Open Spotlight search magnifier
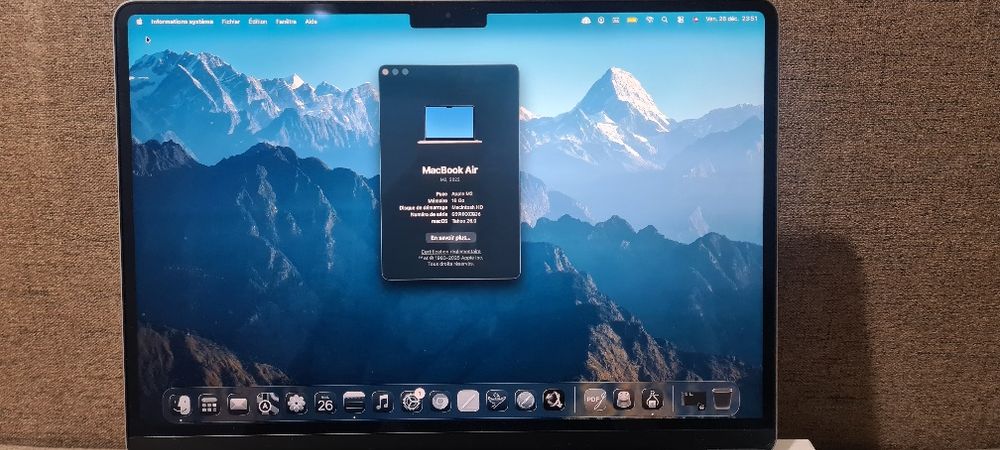Image resolution: width=1000 pixels, height=450 pixels. [665, 20]
